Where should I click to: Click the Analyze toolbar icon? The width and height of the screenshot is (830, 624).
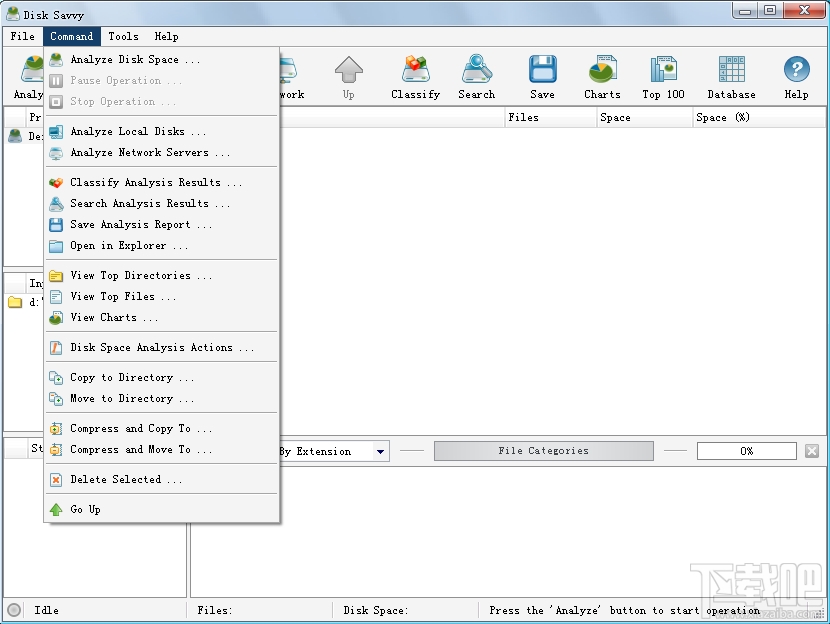[x=32, y=70]
